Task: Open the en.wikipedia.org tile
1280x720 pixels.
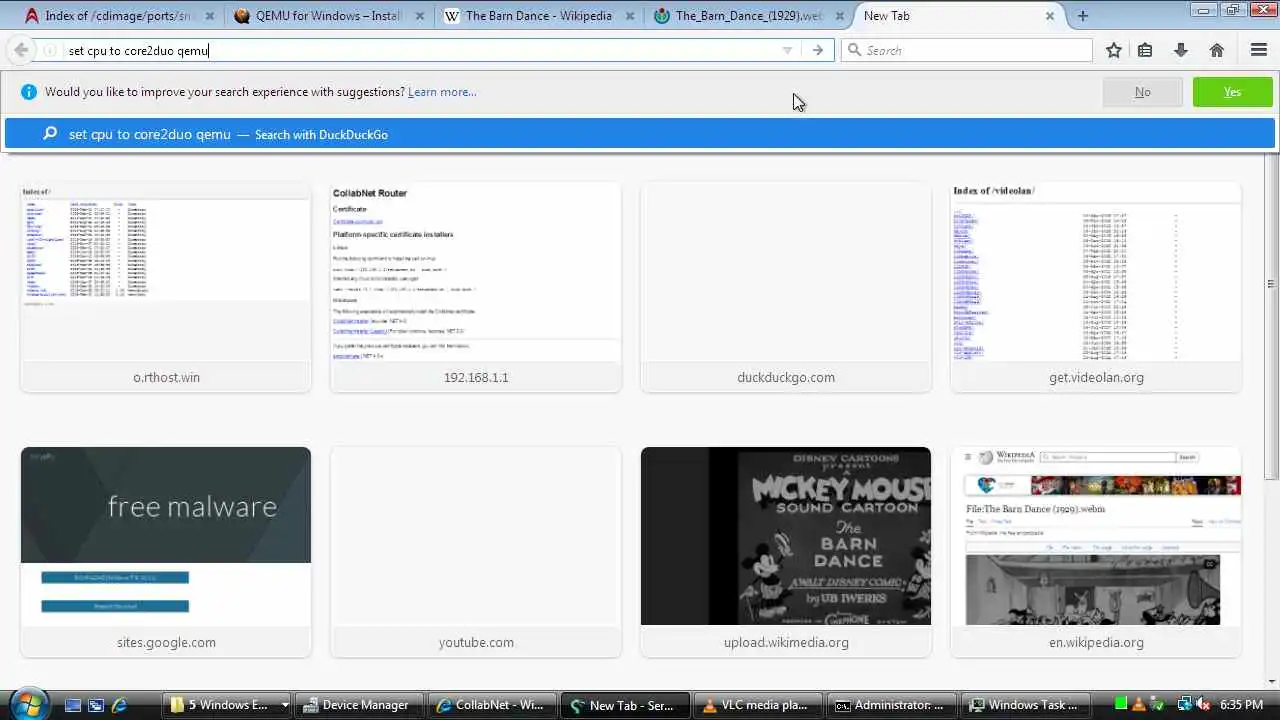Action: point(1096,552)
